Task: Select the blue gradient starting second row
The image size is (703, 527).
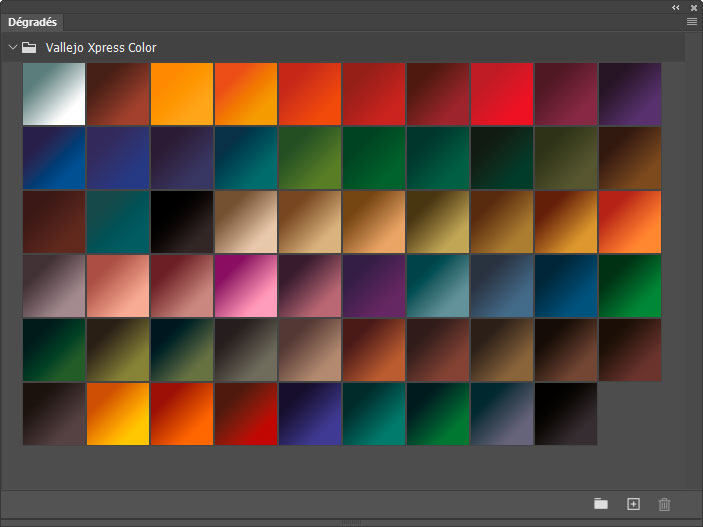Action: pos(54,158)
